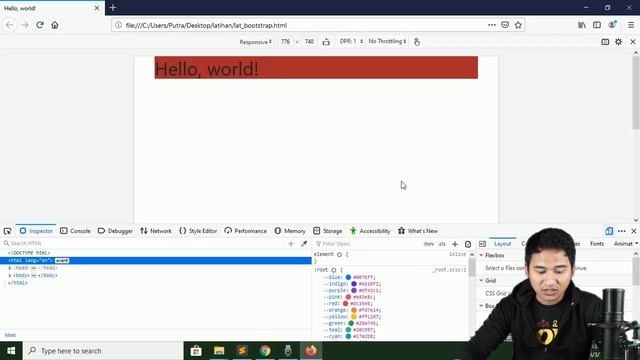
Task: Collapse the Grid section
Action: (481, 281)
